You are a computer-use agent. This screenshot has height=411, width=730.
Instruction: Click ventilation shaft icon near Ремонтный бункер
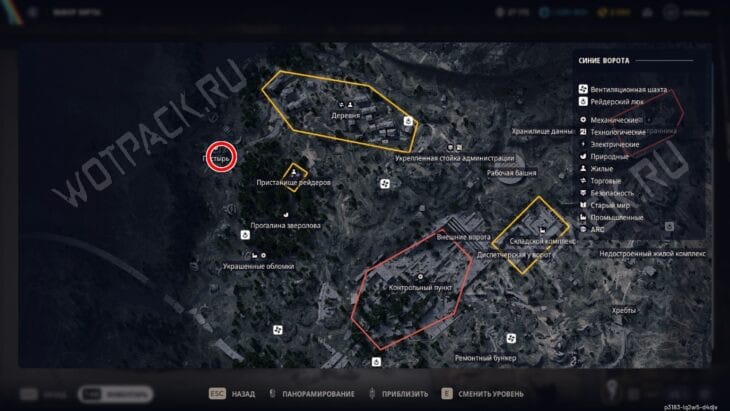coord(511,338)
